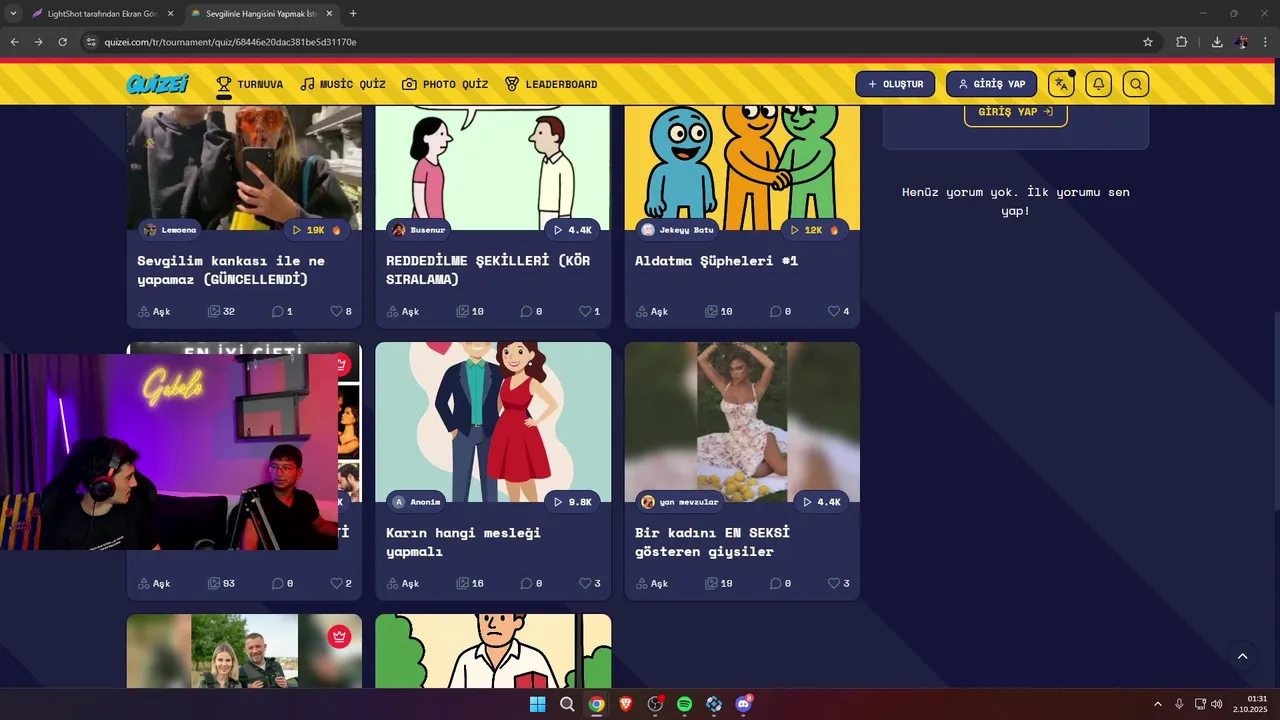Like the 'Sevgilim kankası' quiz heart icon

point(336,311)
